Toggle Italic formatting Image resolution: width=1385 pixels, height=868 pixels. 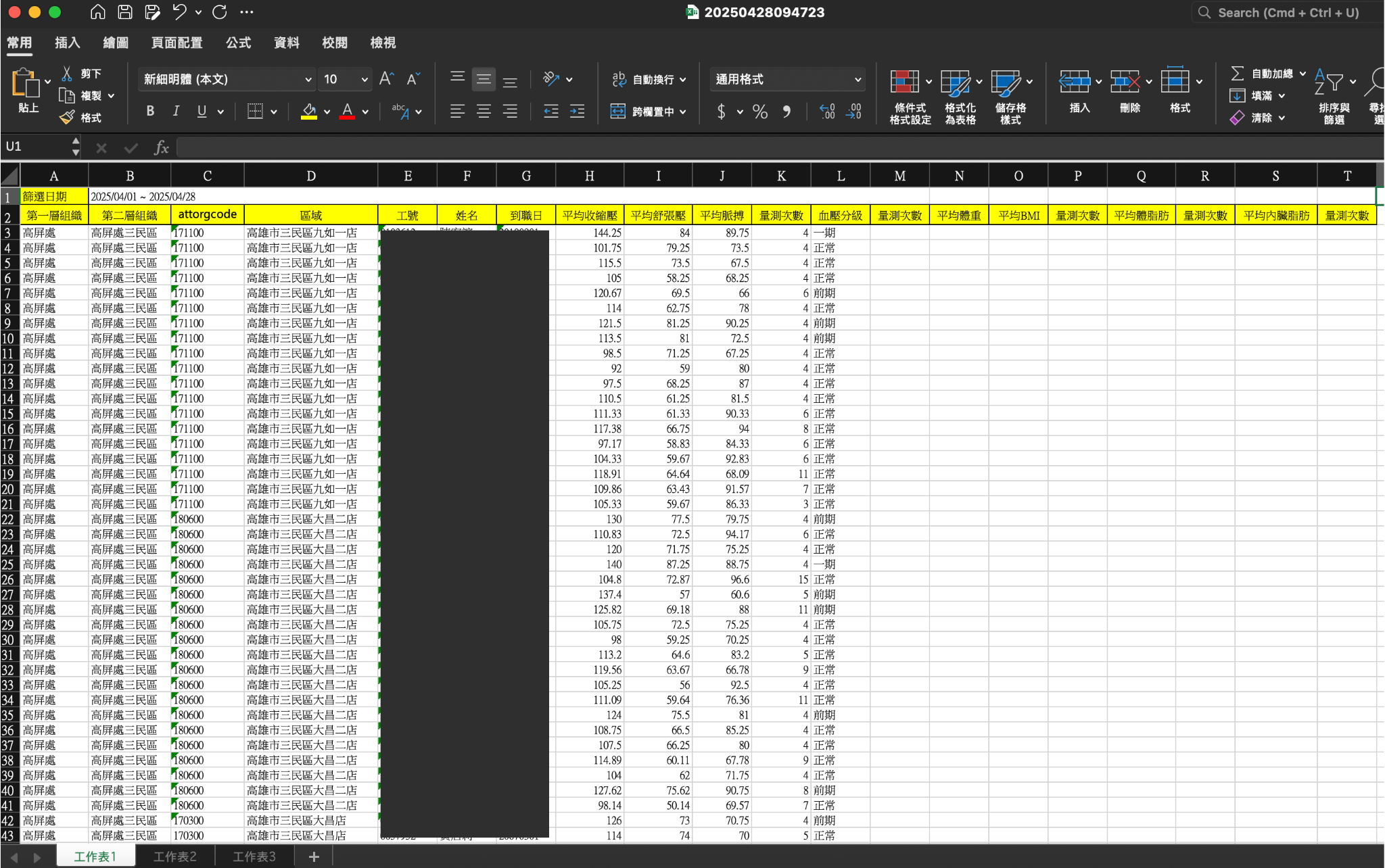point(176,112)
